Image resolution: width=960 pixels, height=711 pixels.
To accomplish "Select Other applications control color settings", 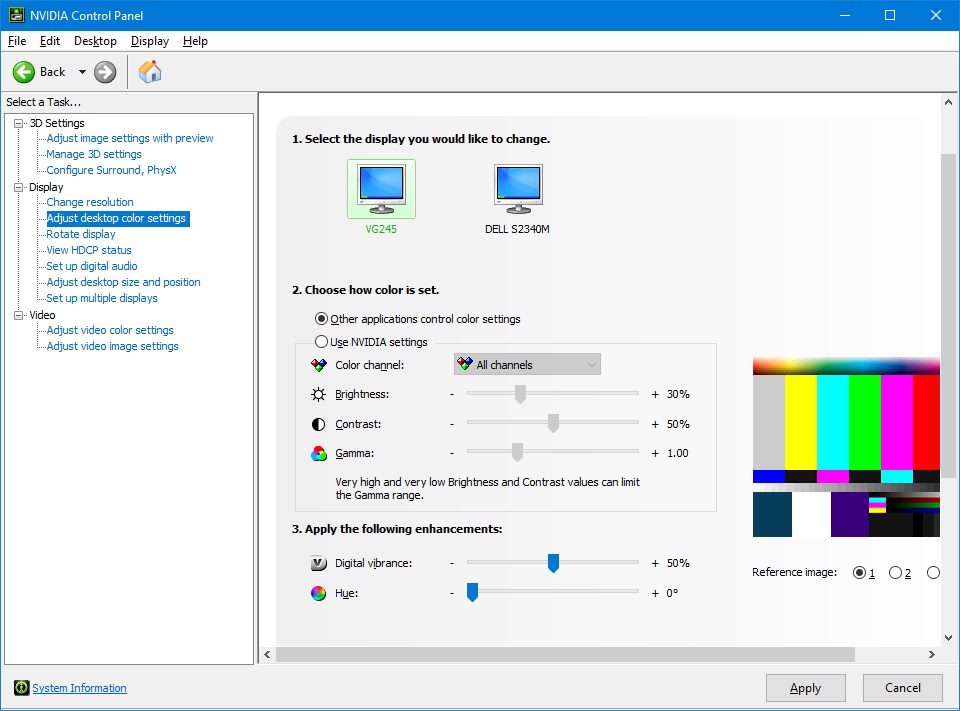I will (321, 319).
